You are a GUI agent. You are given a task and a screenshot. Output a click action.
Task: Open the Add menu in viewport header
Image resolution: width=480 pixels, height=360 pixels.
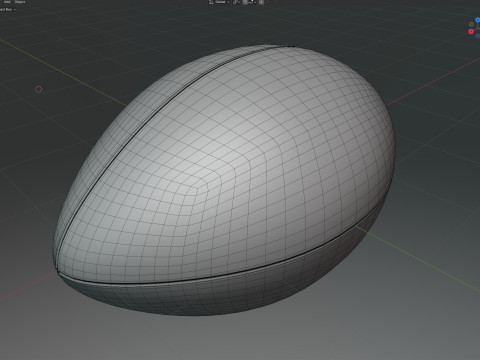[7, 2]
